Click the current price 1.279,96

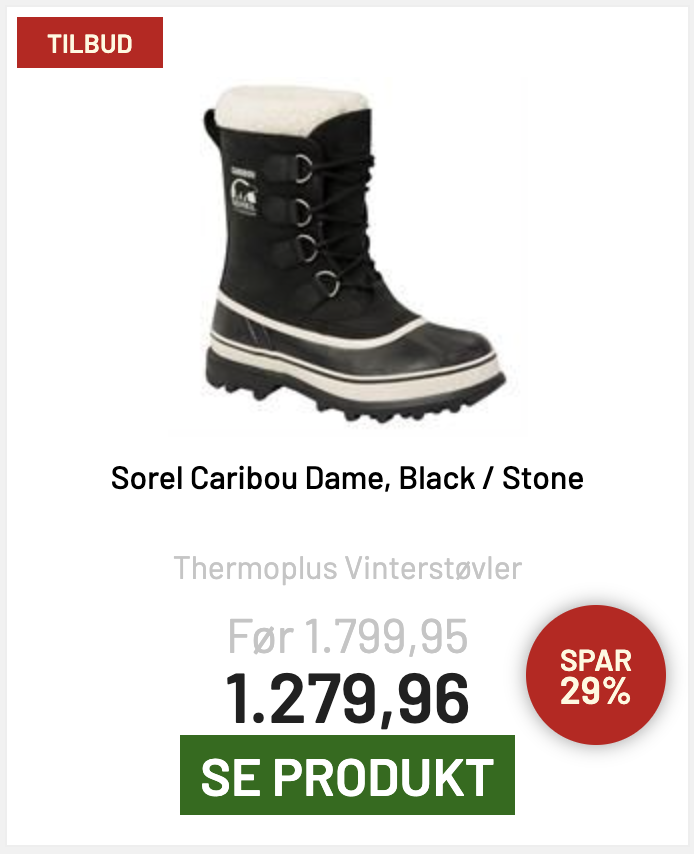[347, 697]
